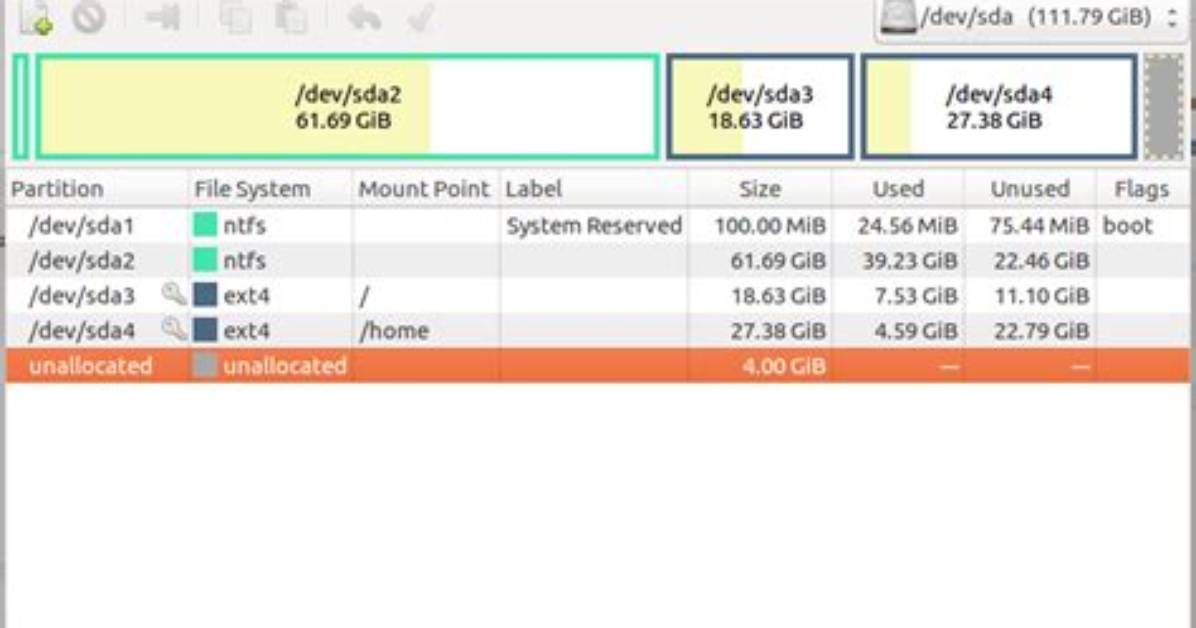This screenshot has width=1196, height=628.
Task: Click 'ntfs' text in the /dev/sda1 row
Action: coord(244,226)
